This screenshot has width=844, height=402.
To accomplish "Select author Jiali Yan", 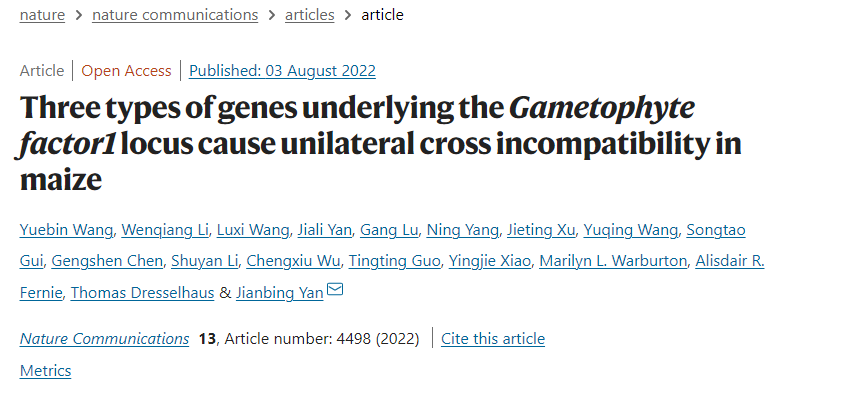I will tap(325, 230).
